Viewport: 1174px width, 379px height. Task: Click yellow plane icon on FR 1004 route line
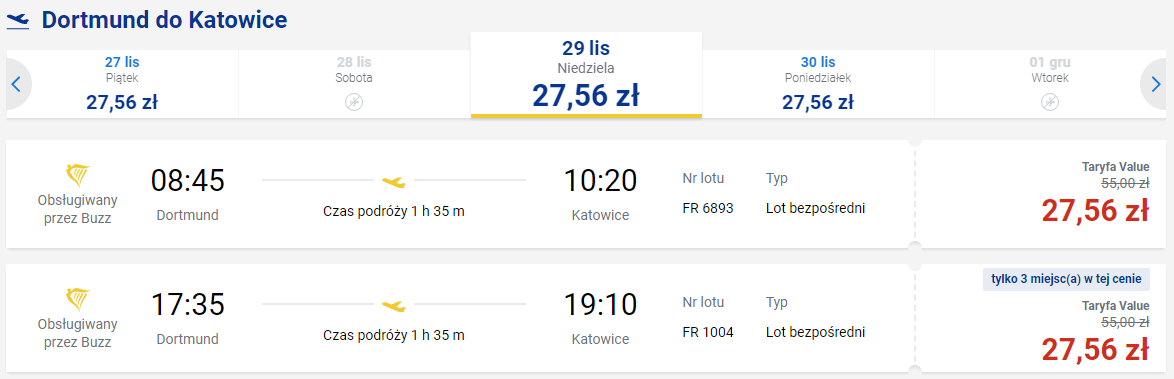point(394,305)
